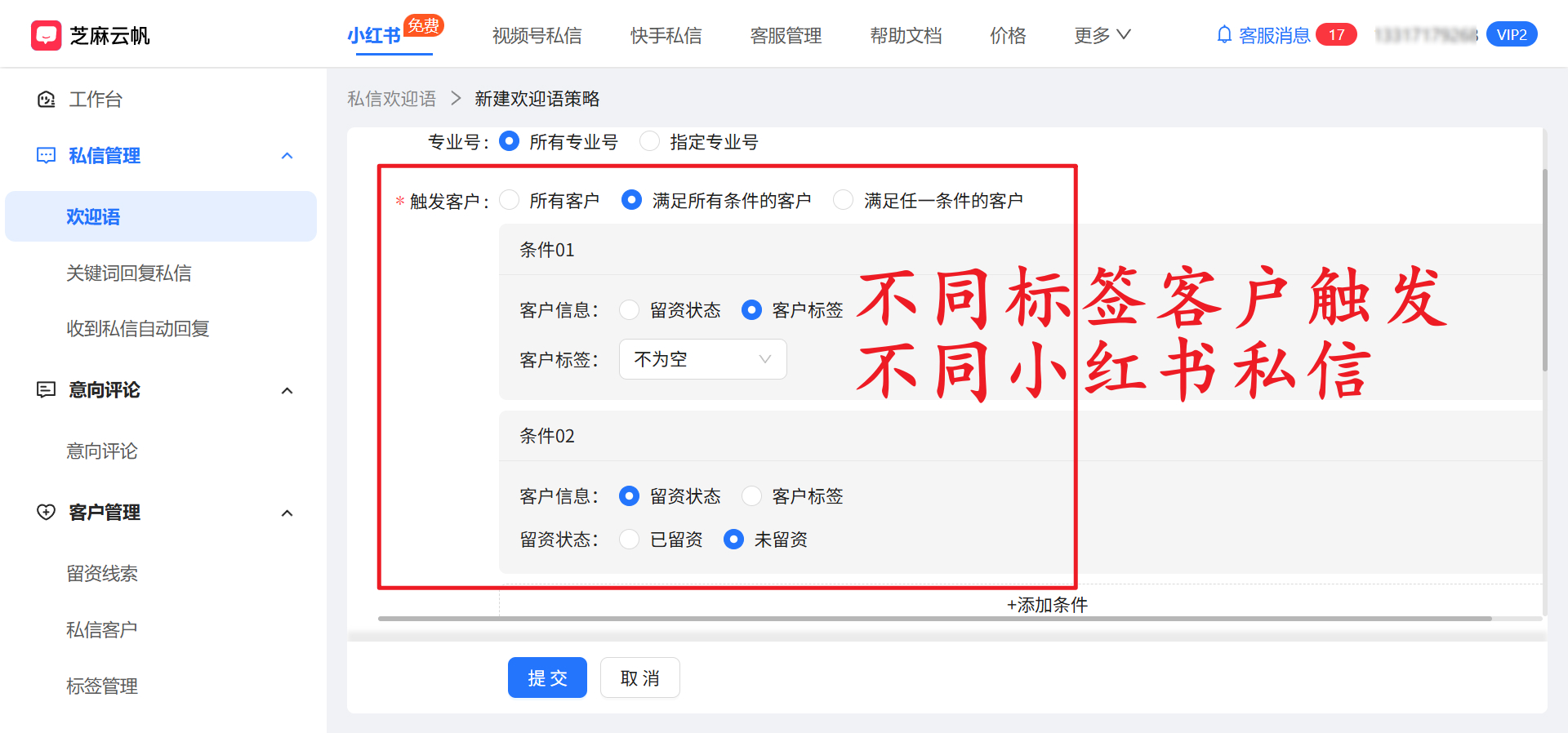Click the blurred account phone number
Screen dimensions: 1568x733
coord(1425,35)
